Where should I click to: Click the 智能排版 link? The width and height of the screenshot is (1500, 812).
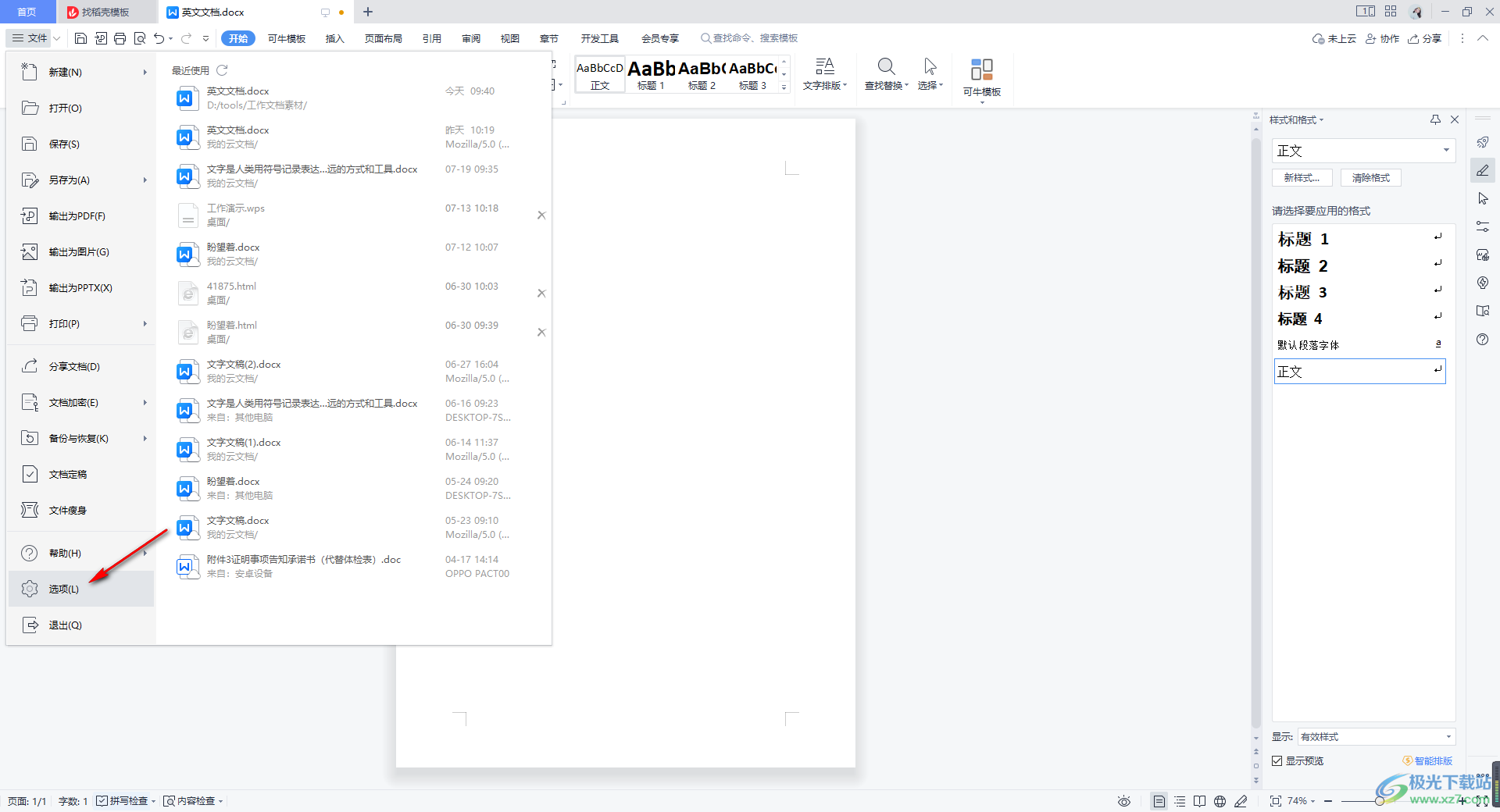tap(1427, 760)
